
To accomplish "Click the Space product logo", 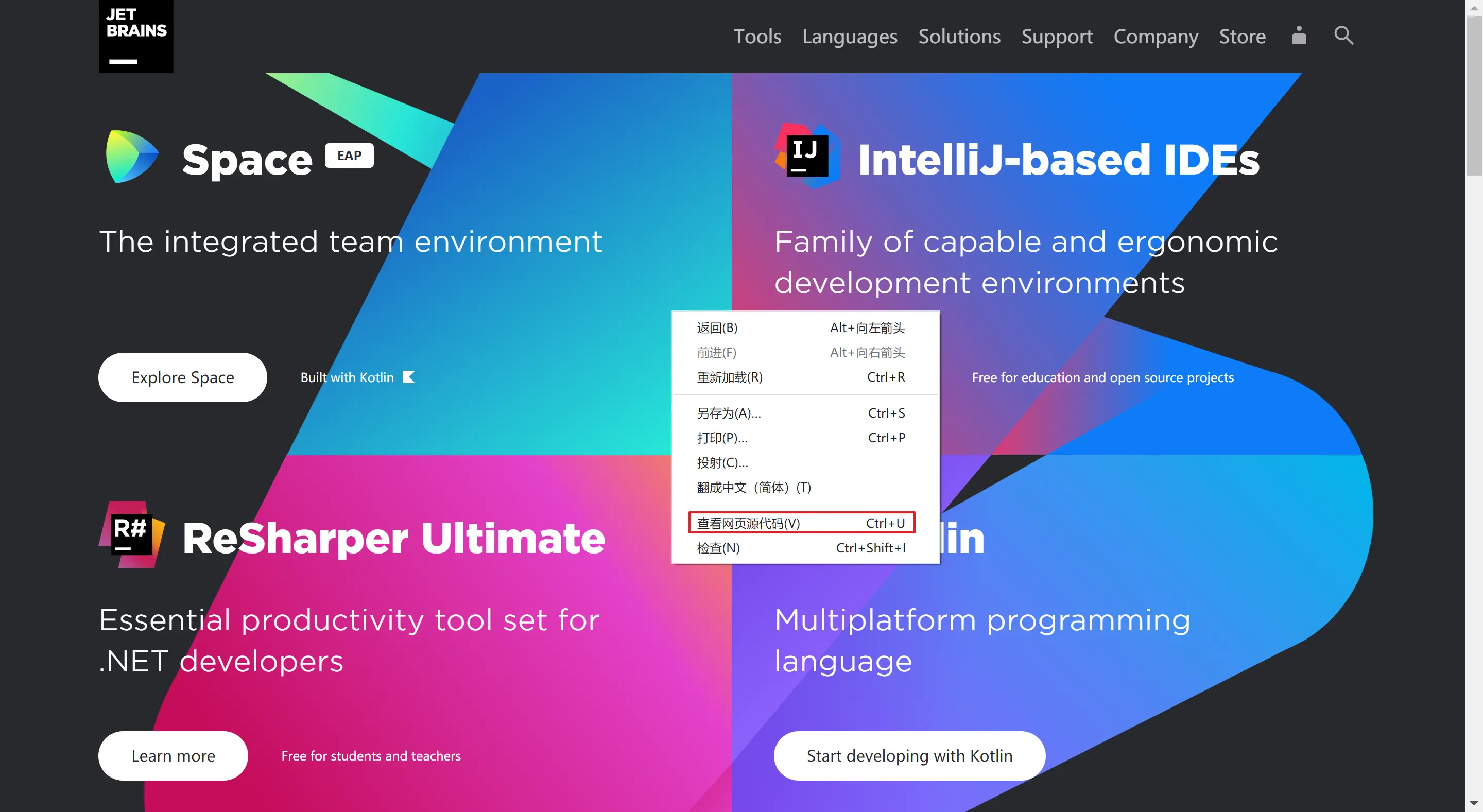I will [x=132, y=157].
